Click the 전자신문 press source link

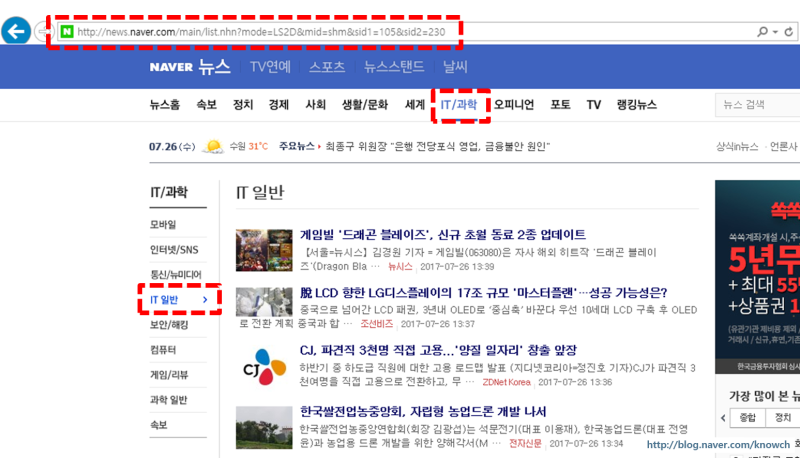[525, 443]
